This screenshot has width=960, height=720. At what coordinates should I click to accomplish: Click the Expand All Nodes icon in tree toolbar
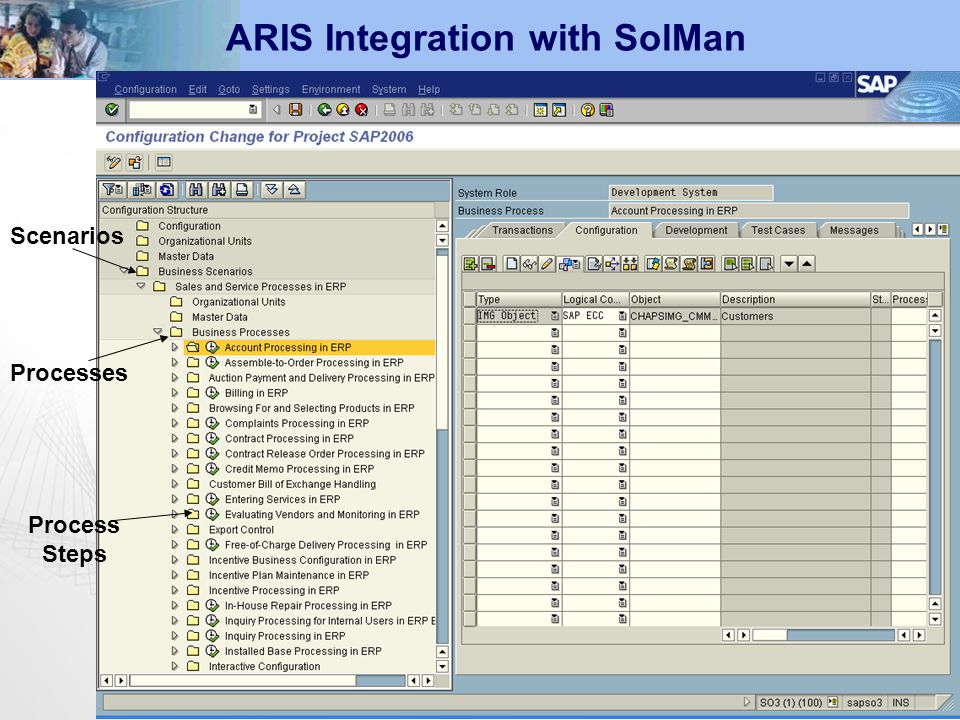(x=272, y=190)
